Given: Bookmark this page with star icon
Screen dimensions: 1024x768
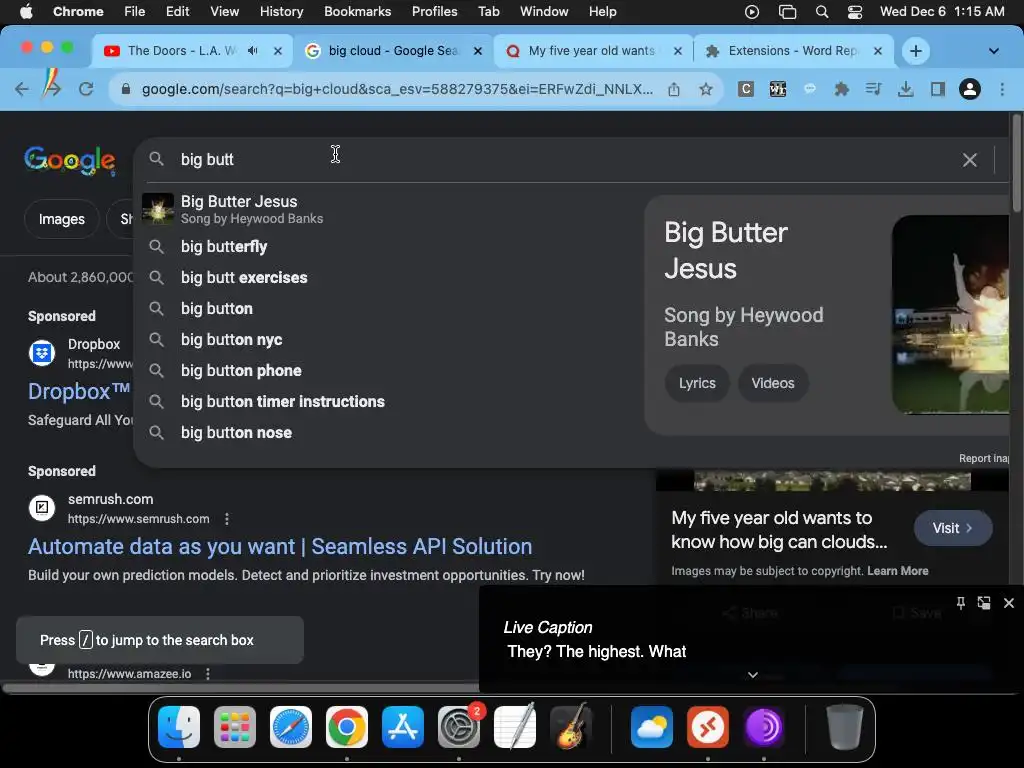Looking at the screenshot, I should tap(706, 89).
